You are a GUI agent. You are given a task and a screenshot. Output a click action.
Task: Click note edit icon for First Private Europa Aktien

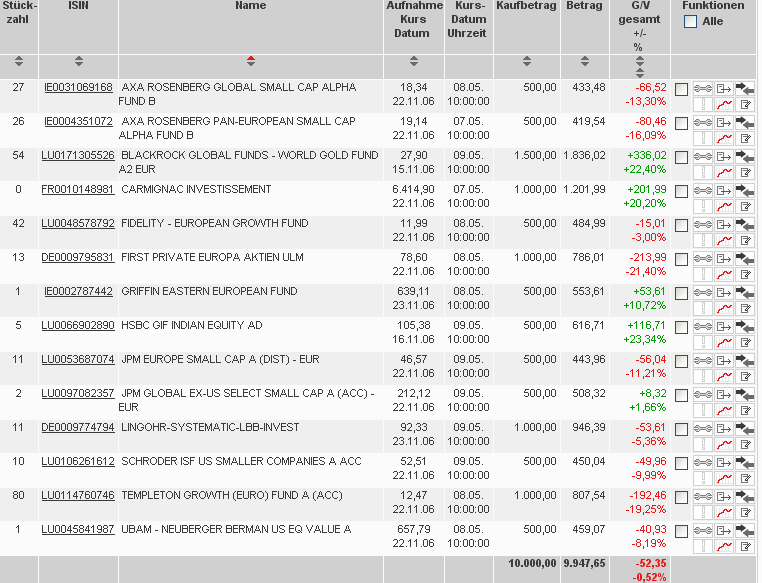tap(745, 274)
